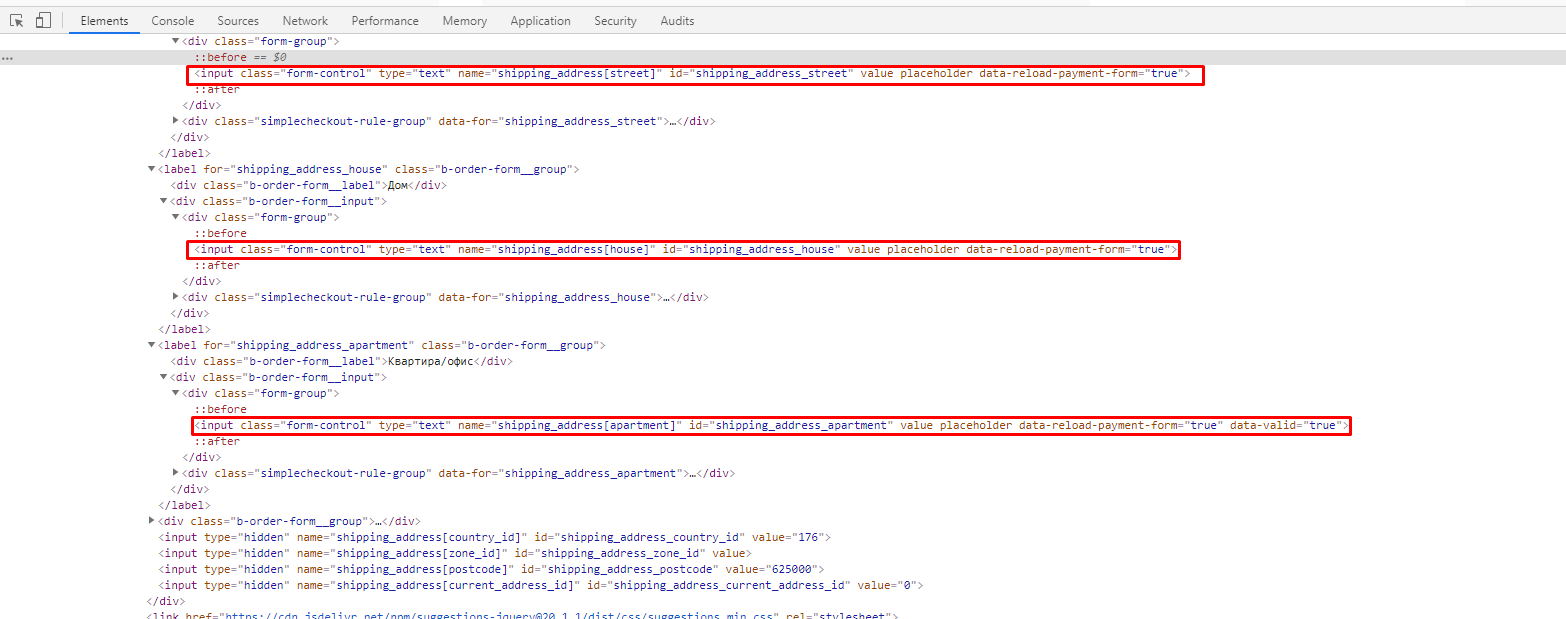The height and width of the screenshot is (619, 1566).
Task: Collapse the label for shipping_address_apartment
Action: pyautogui.click(x=152, y=345)
